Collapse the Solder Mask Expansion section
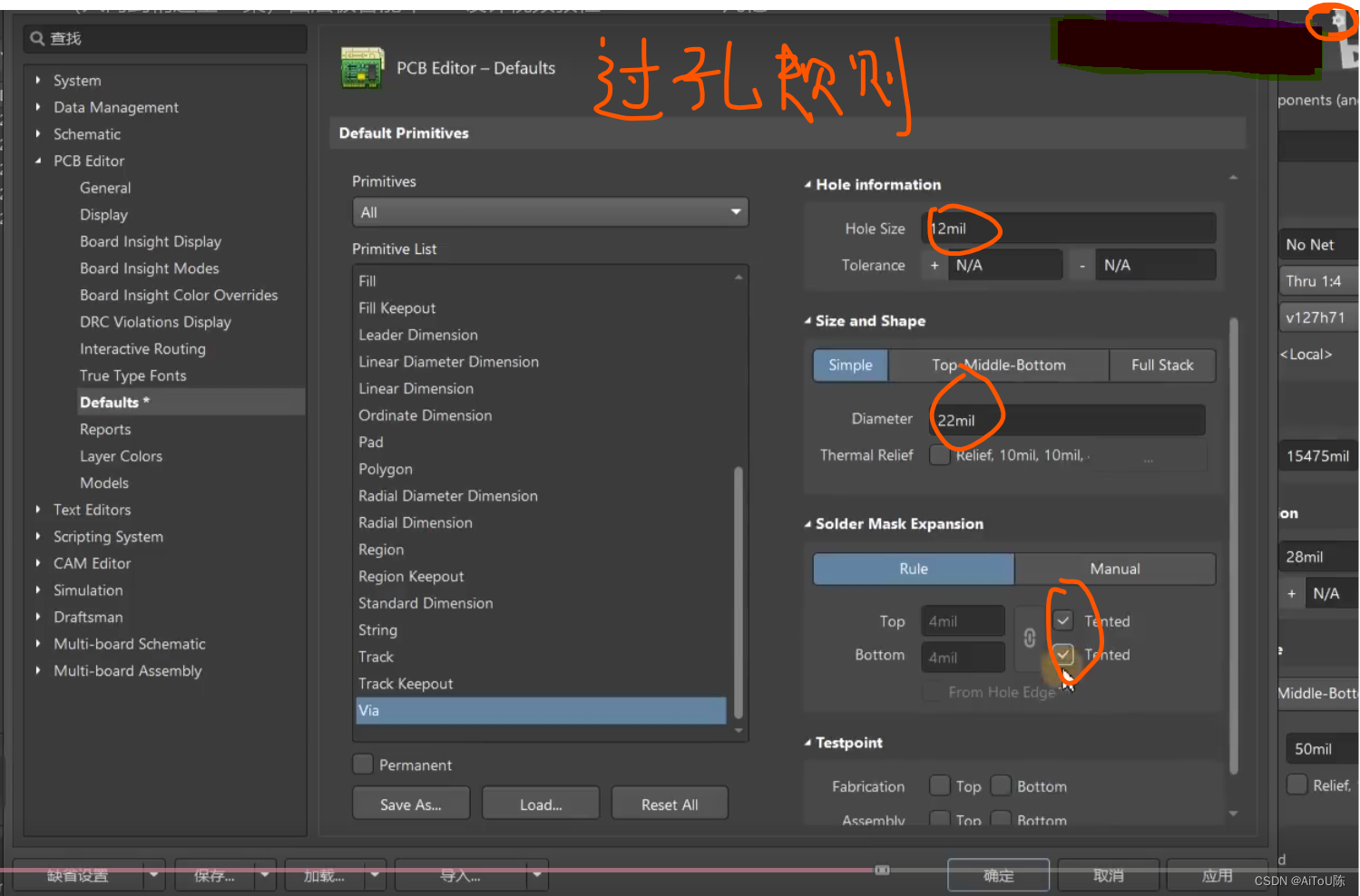Screen dimensions: 1360x896 point(807,524)
